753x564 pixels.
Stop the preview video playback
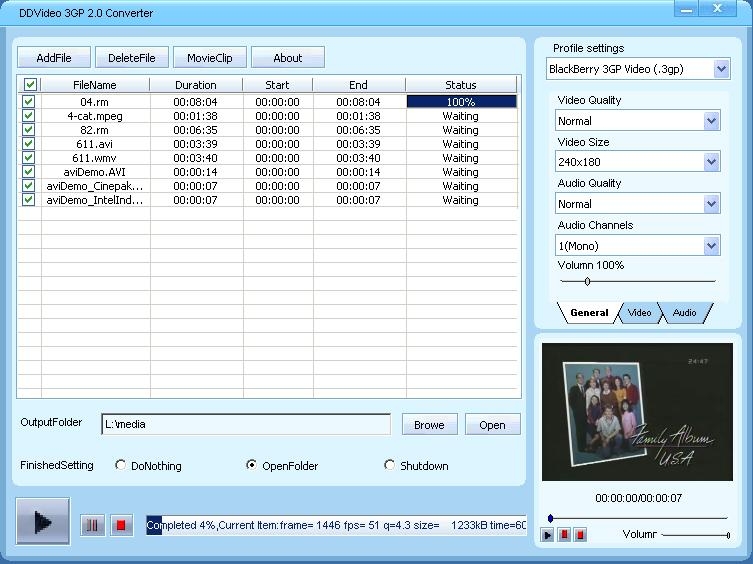tap(580, 535)
